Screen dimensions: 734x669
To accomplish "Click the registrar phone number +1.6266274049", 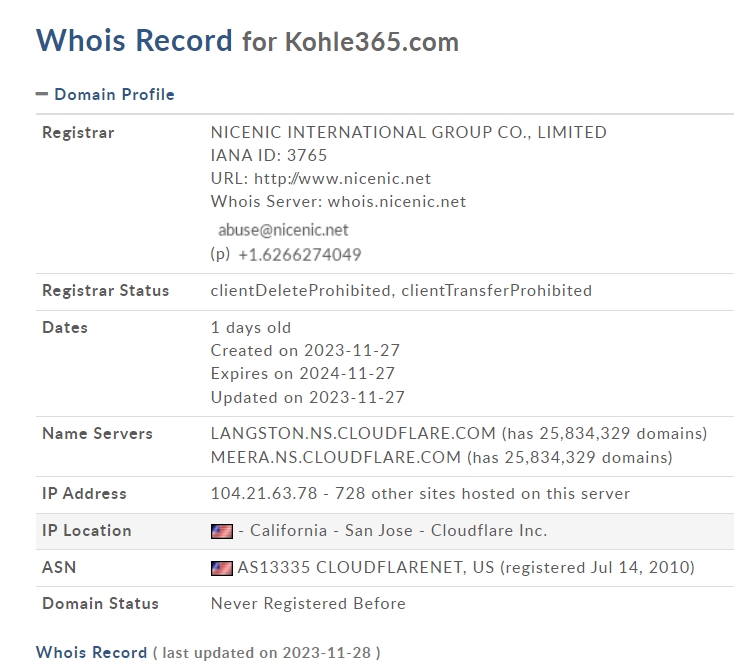I will click(x=300, y=255).
